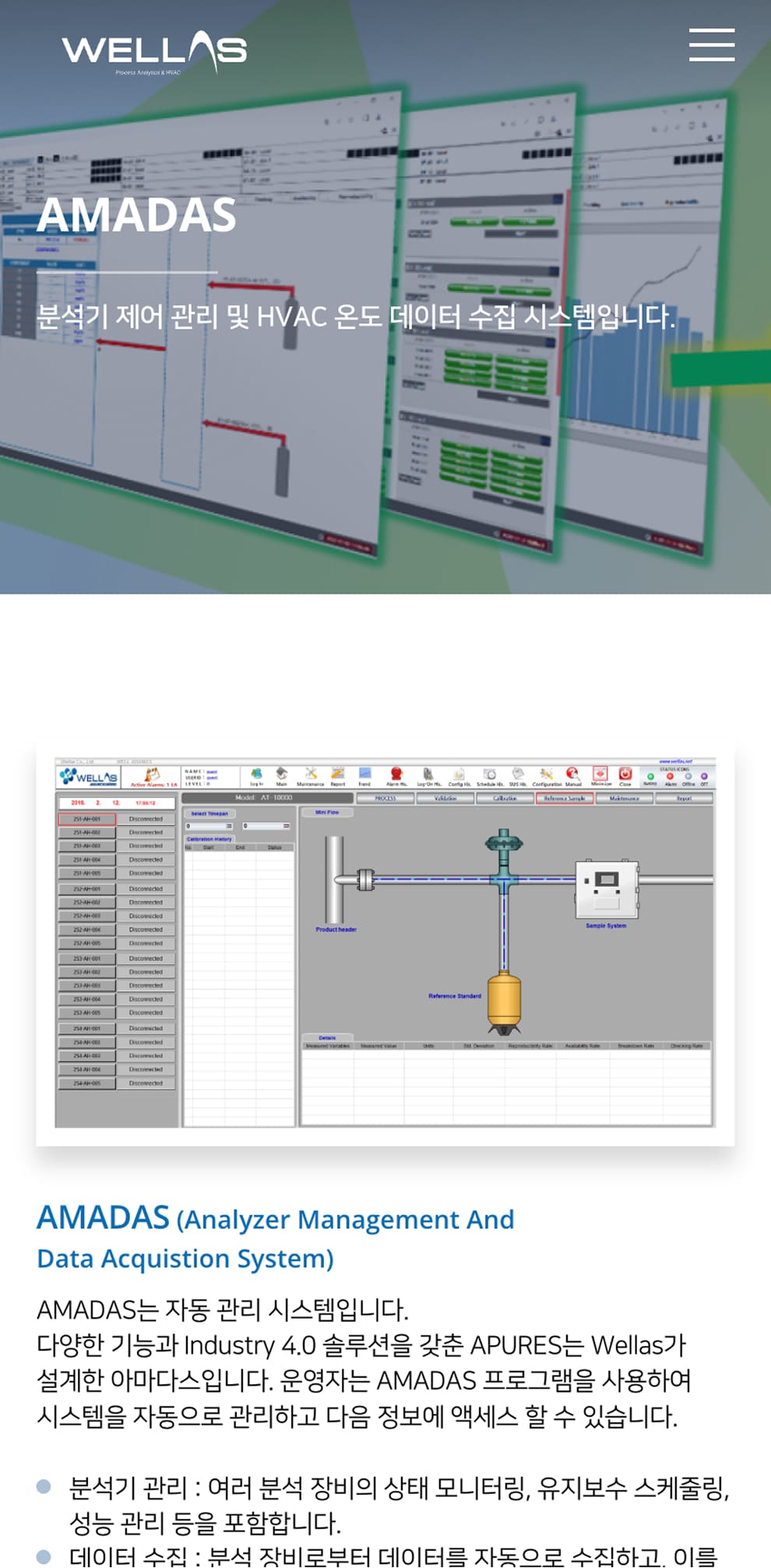Click the WELLAS logo inside AMADAS screenshot
771x1568 pixels.
coord(88,777)
